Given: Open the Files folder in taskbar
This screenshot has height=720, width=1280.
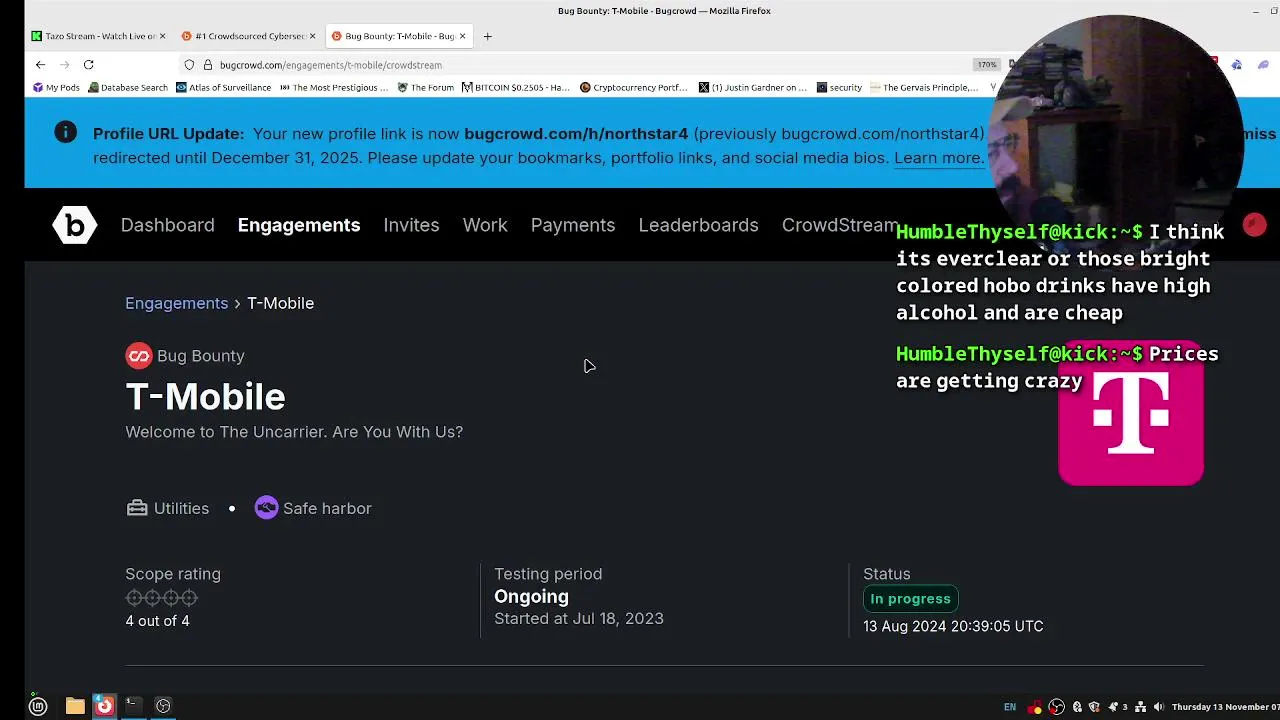Looking at the screenshot, I should tap(75, 706).
